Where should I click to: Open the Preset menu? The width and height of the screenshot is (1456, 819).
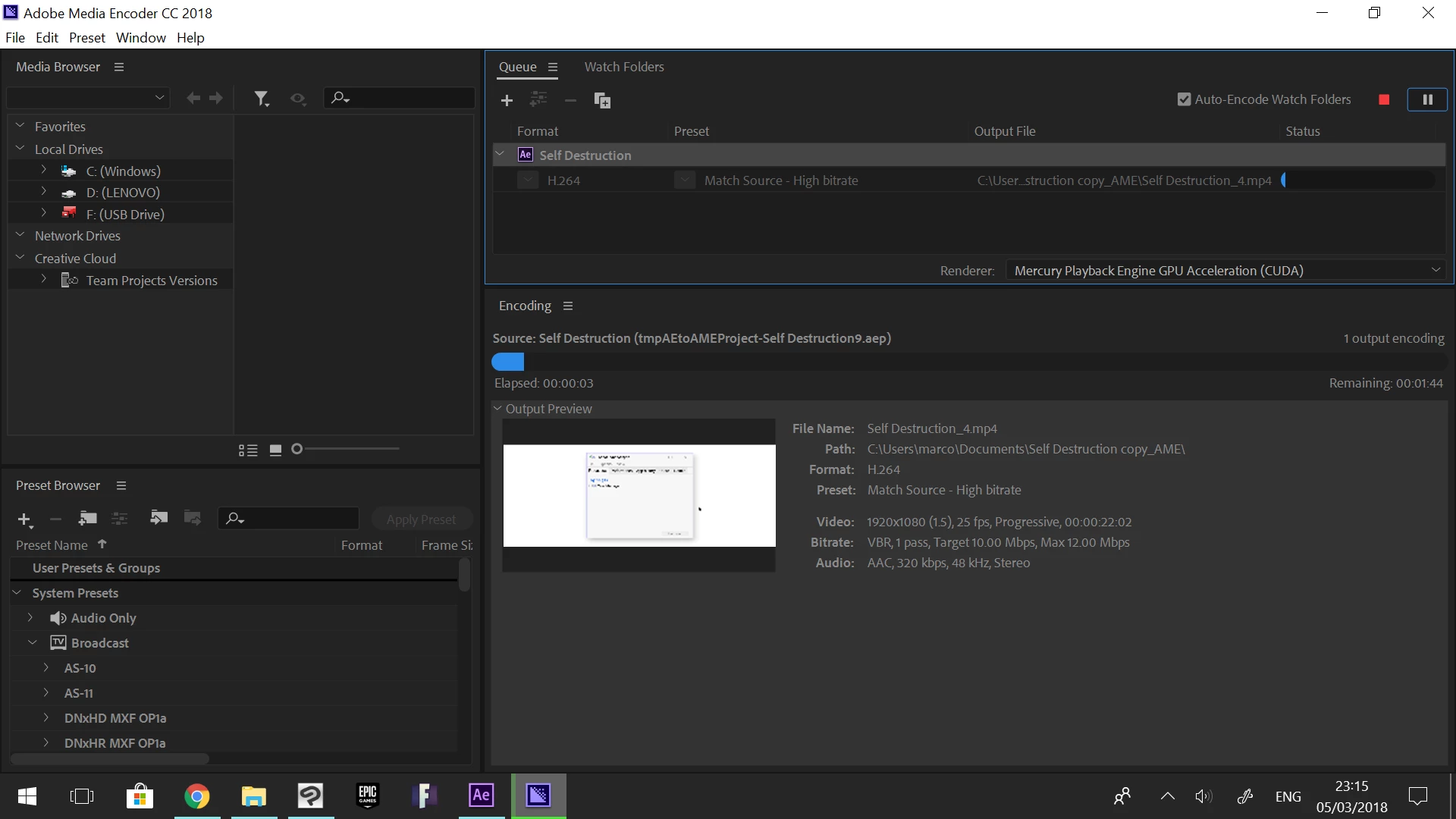point(86,38)
